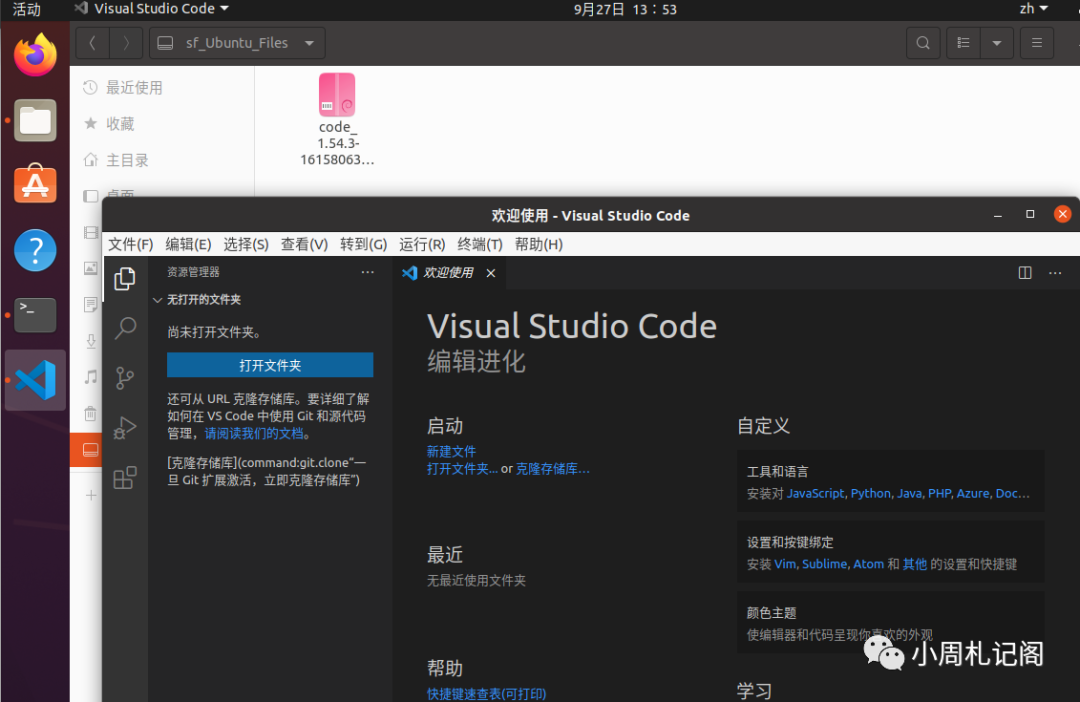Image resolution: width=1080 pixels, height=702 pixels.
Task: Open 主目录 in Files sidebar
Action: 127,160
